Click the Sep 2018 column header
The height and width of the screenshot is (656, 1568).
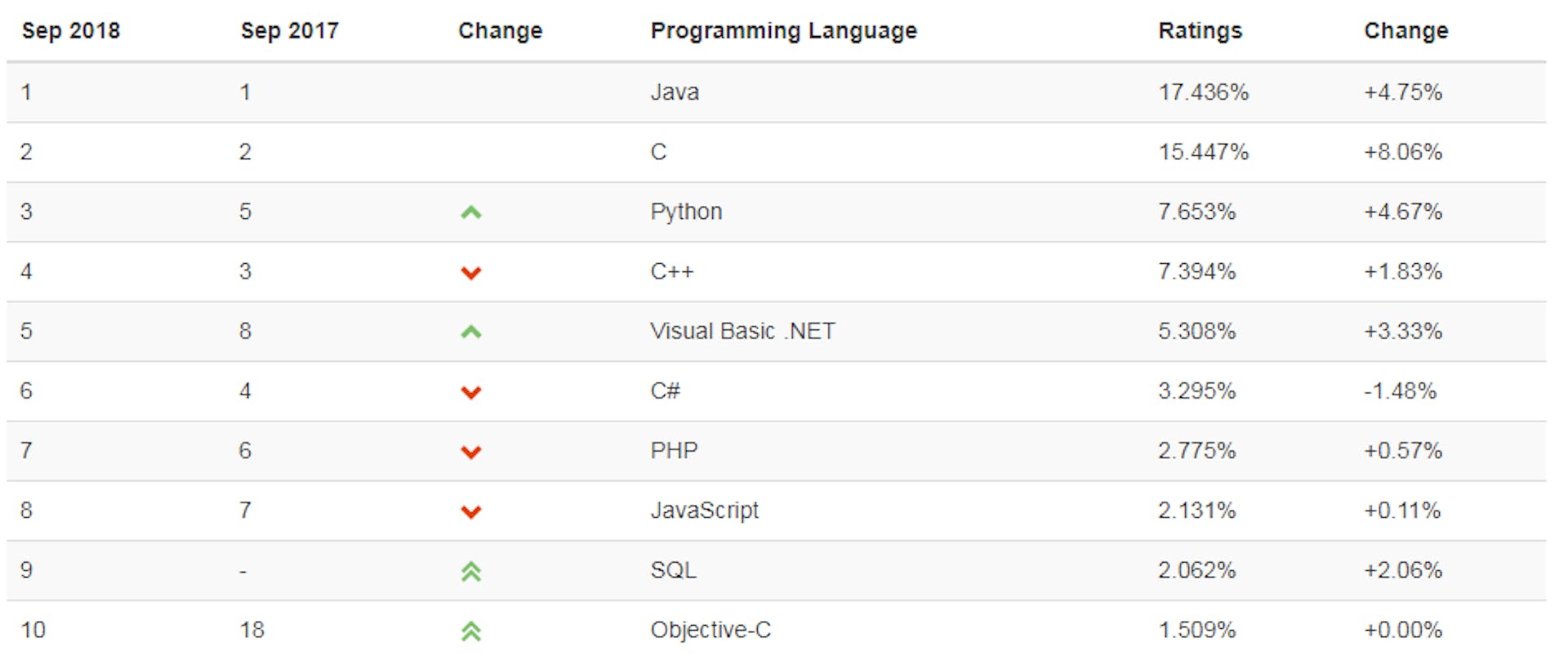71,31
